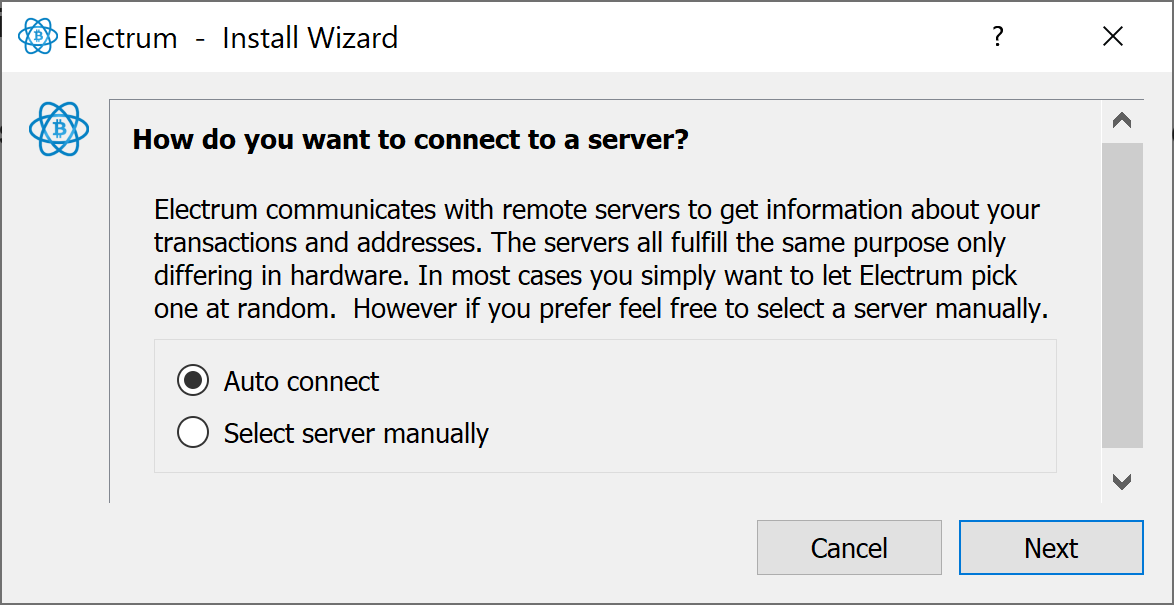Click the scroll up arrow
This screenshot has height=605, width=1174.
[x=1122, y=120]
